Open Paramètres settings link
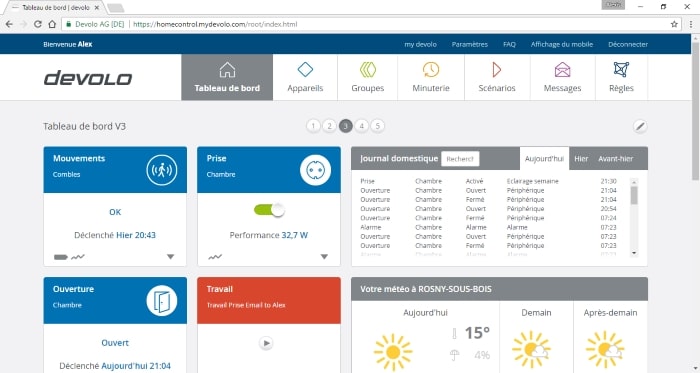The height and width of the screenshot is (373, 700). [470, 44]
